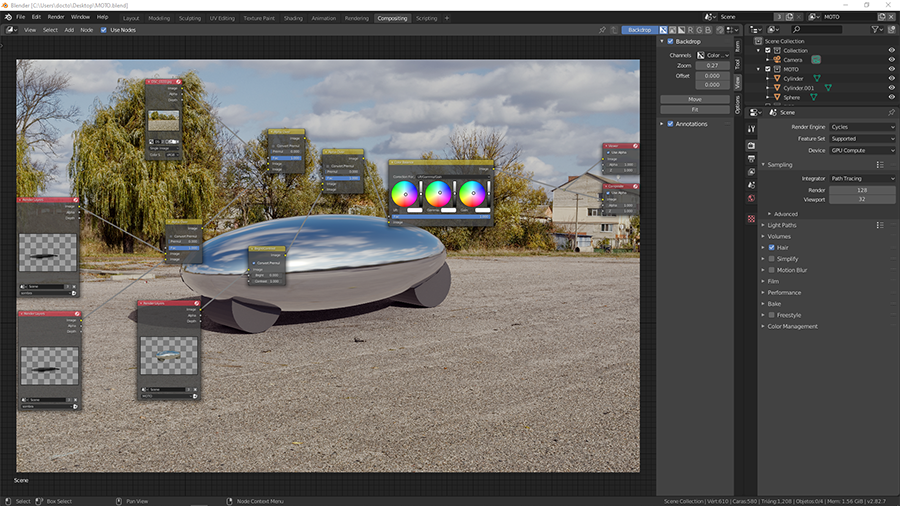Toggle the Use Nodes checkbox
This screenshot has height=506, width=900.
point(104,30)
